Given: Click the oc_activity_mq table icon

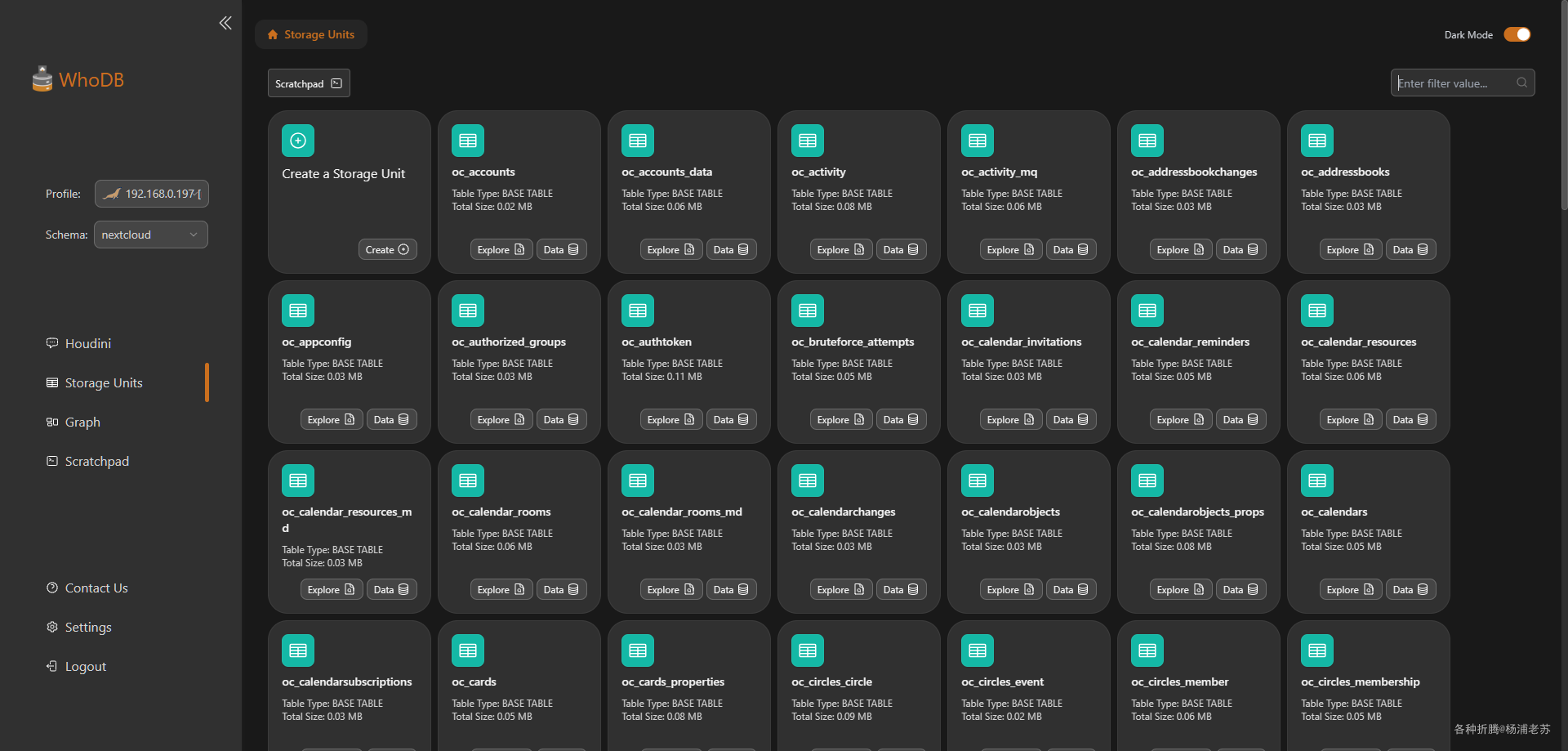Looking at the screenshot, I should pyautogui.click(x=978, y=141).
